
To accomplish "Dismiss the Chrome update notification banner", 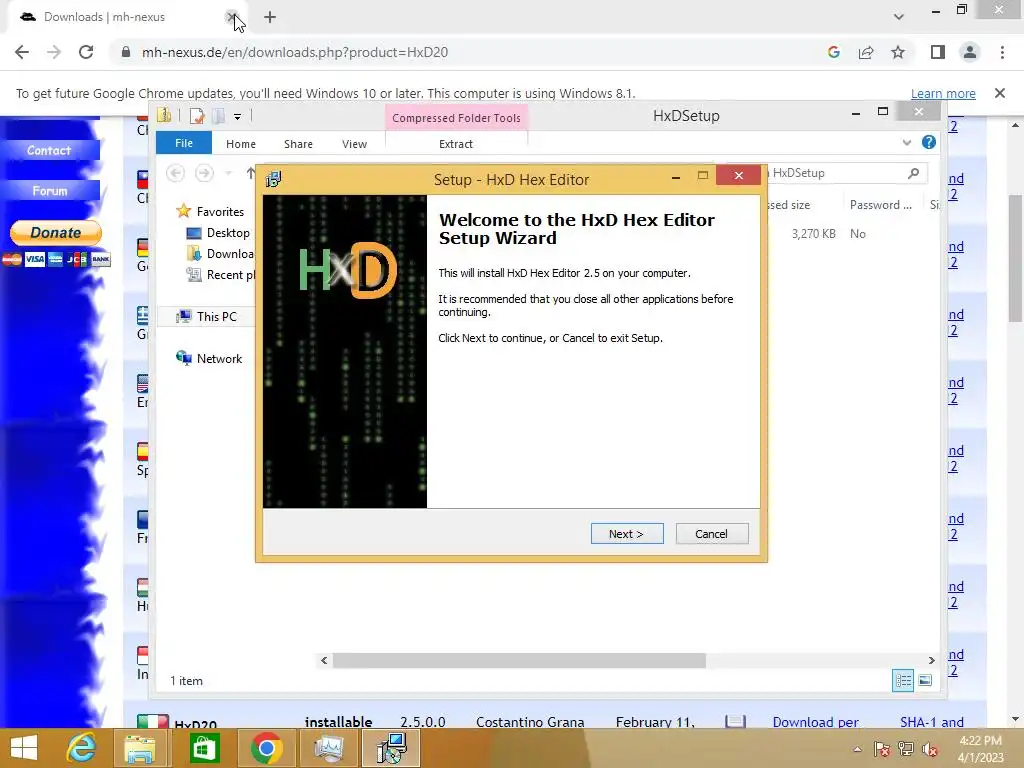I will pos(999,93).
